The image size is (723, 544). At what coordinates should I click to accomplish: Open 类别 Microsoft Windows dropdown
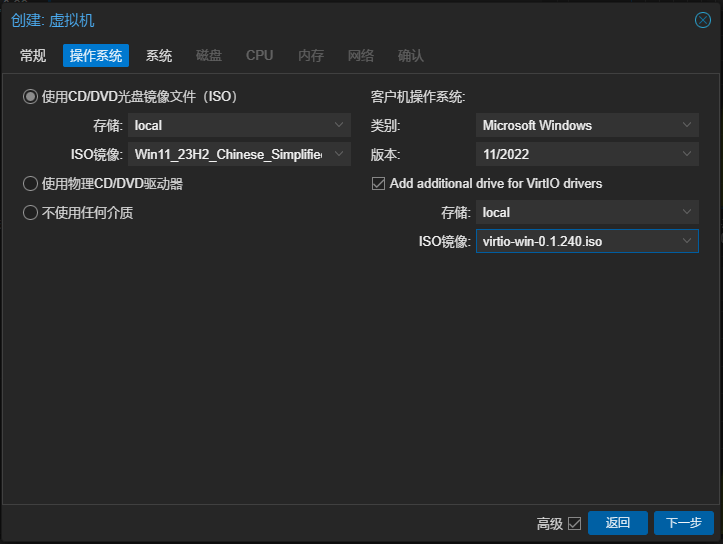coord(687,125)
